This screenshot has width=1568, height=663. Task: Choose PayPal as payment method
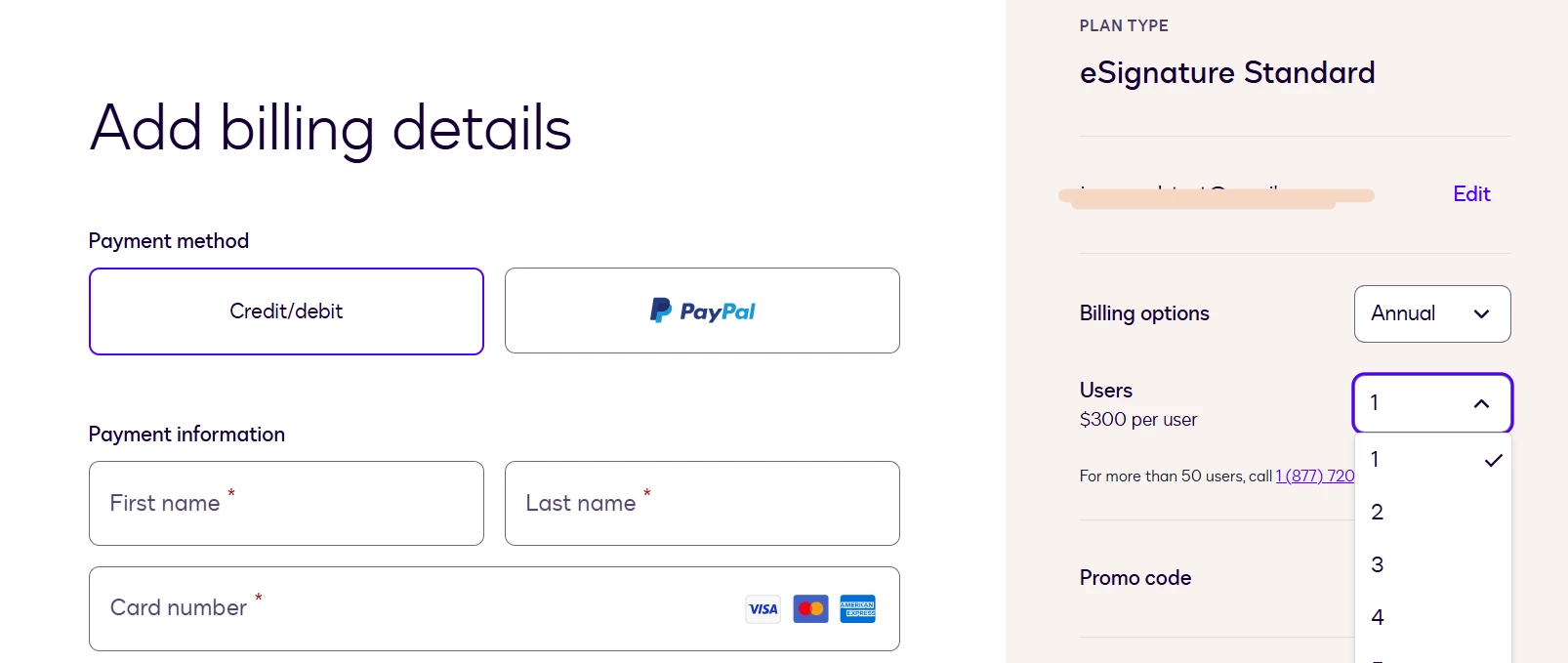click(702, 311)
